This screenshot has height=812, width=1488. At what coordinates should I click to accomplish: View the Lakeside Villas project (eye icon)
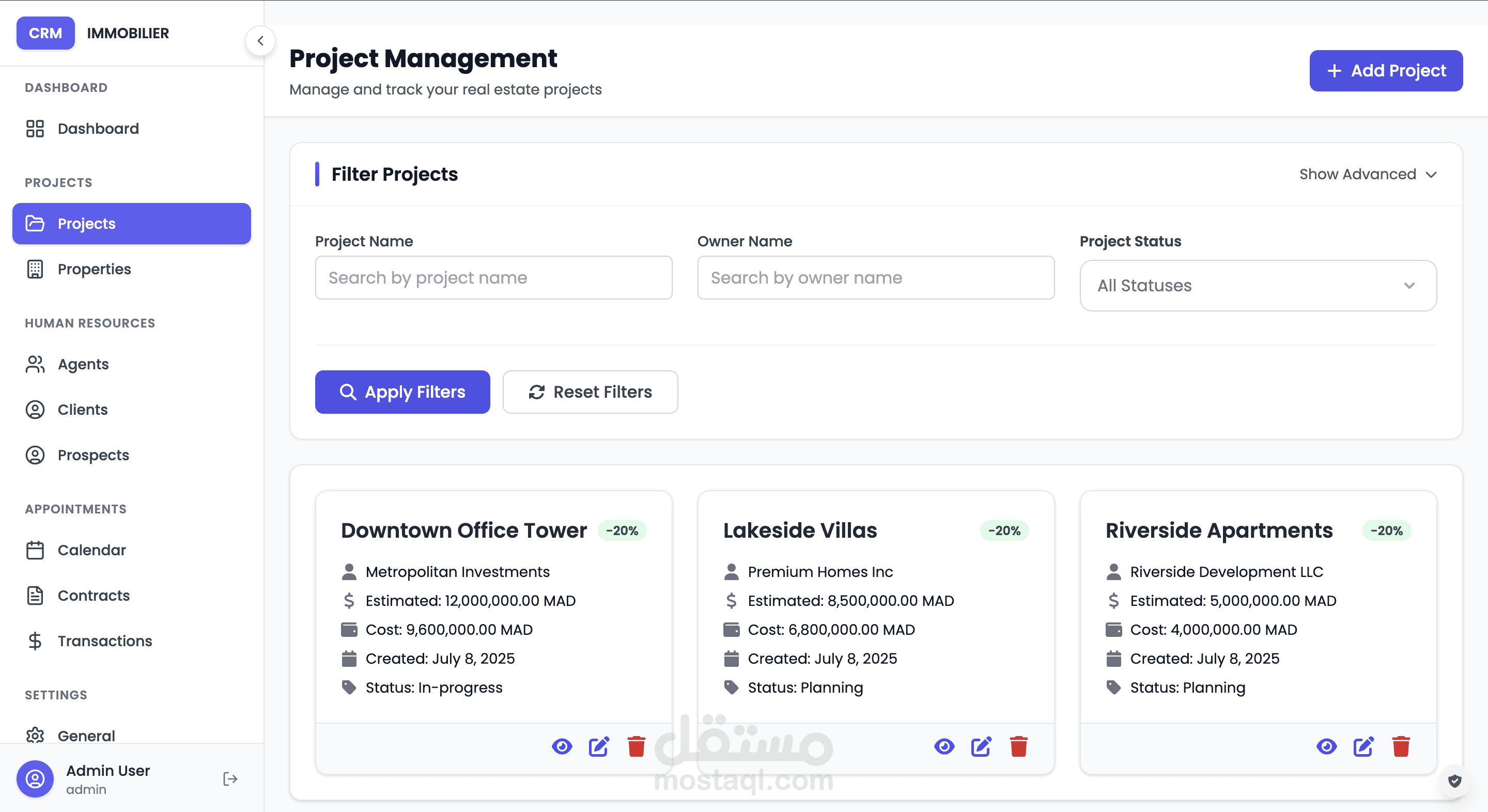click(944, 747)
